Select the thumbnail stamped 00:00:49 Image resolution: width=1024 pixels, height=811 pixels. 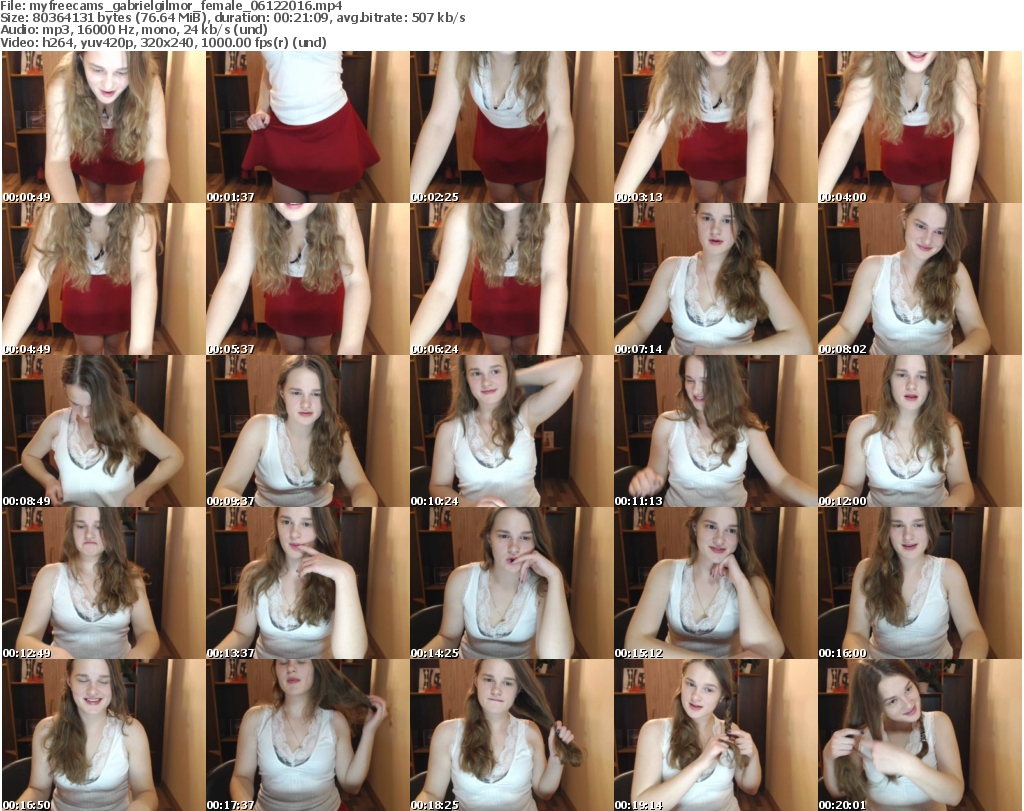(x=104, y=127)
